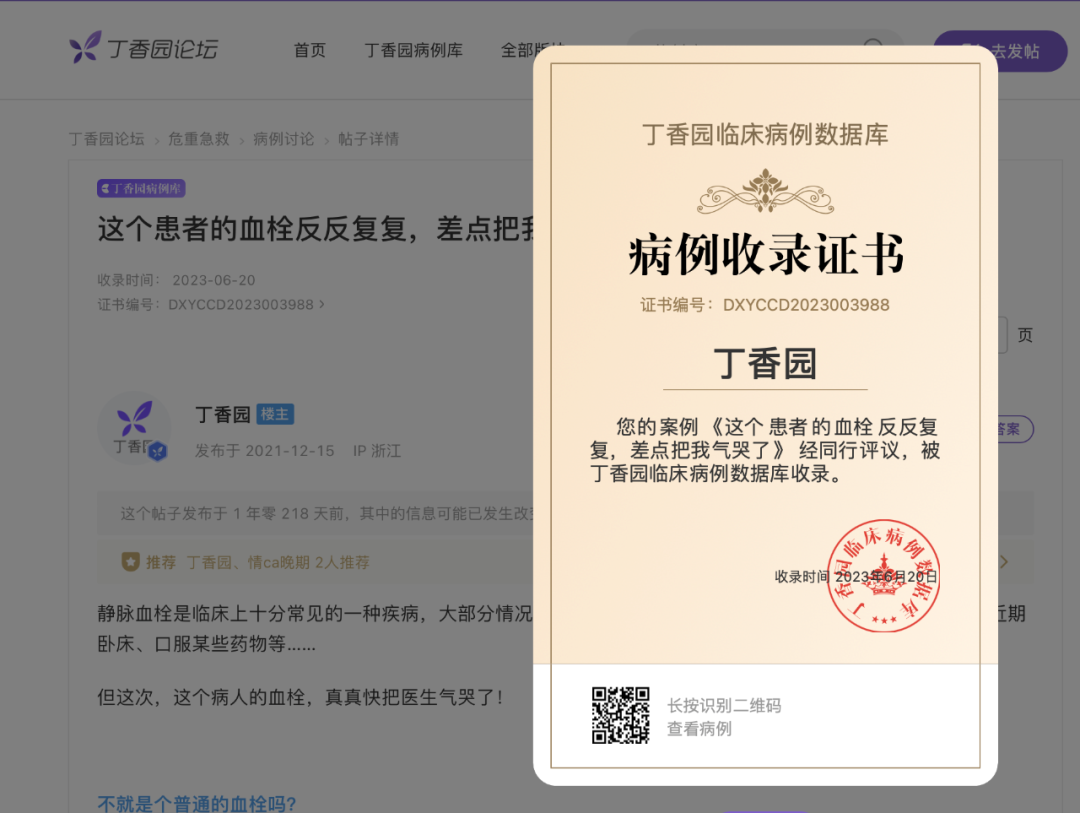Viewport: 1080px width, 813px height.
Task: Click the 帖子详情 breadcrumb item
Action: 368,139
